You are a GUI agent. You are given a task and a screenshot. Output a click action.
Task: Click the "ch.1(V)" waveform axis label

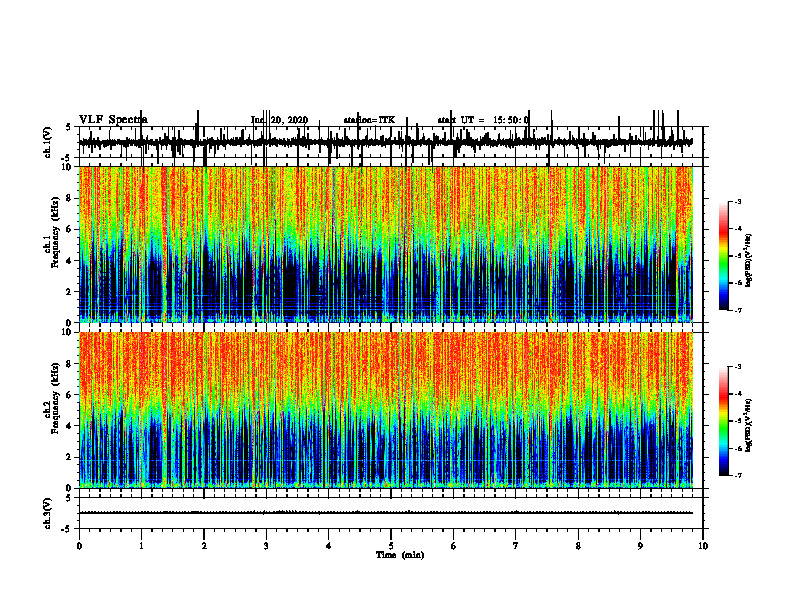coord(47,142)
